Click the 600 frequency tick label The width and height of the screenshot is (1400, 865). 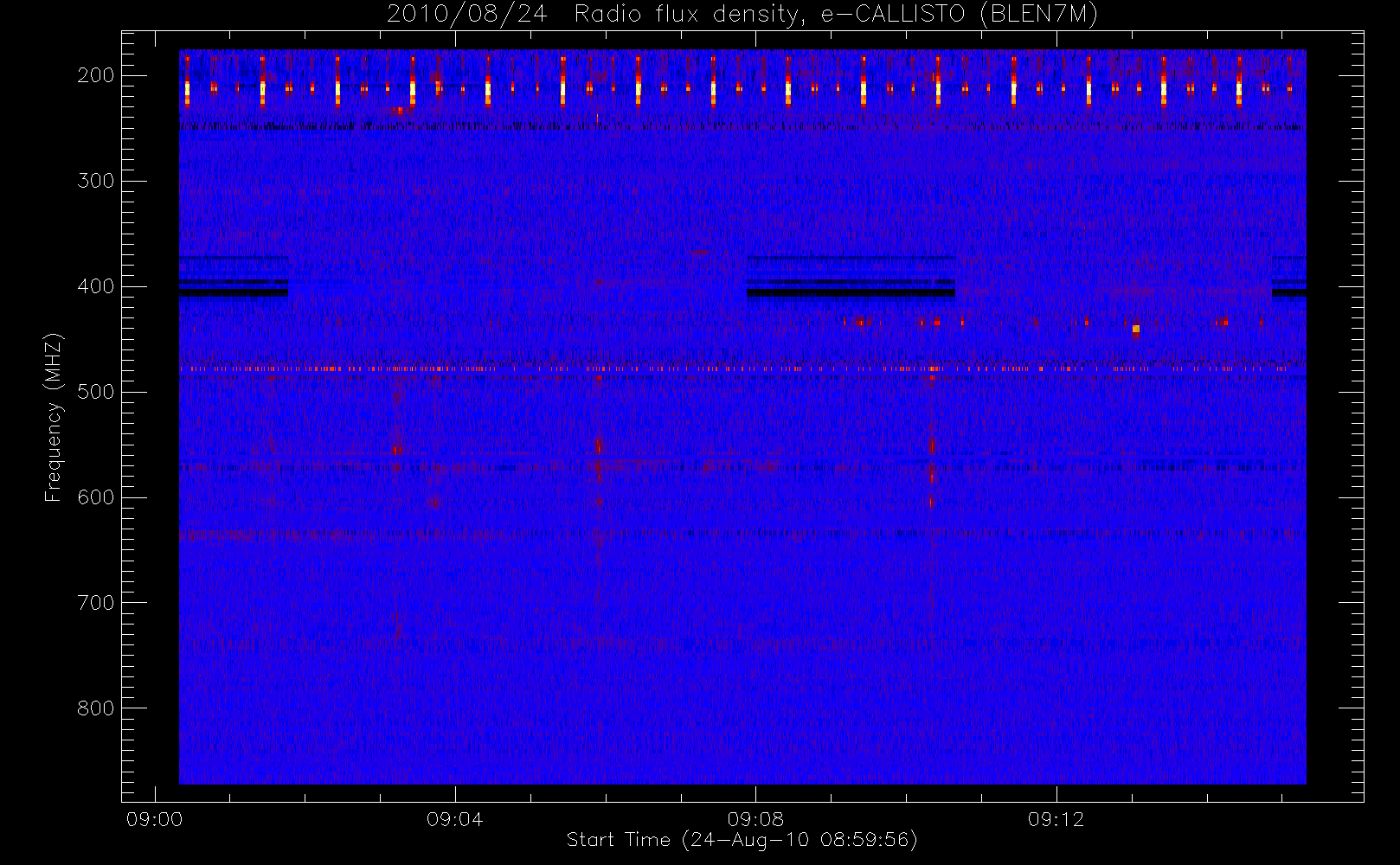point(95,497)
